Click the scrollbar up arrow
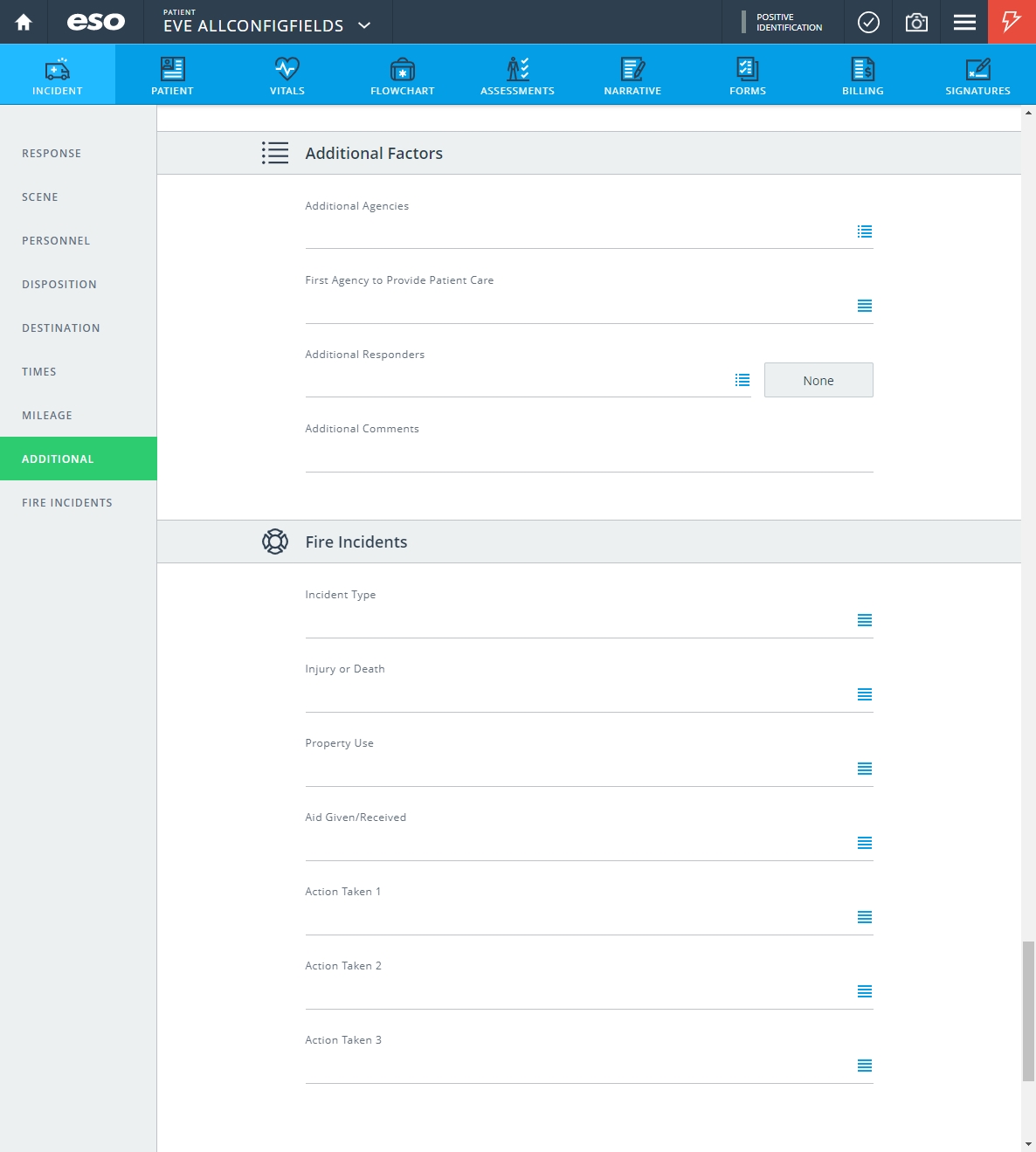Viewport: 1036px width, 1152px height. 1028,114
